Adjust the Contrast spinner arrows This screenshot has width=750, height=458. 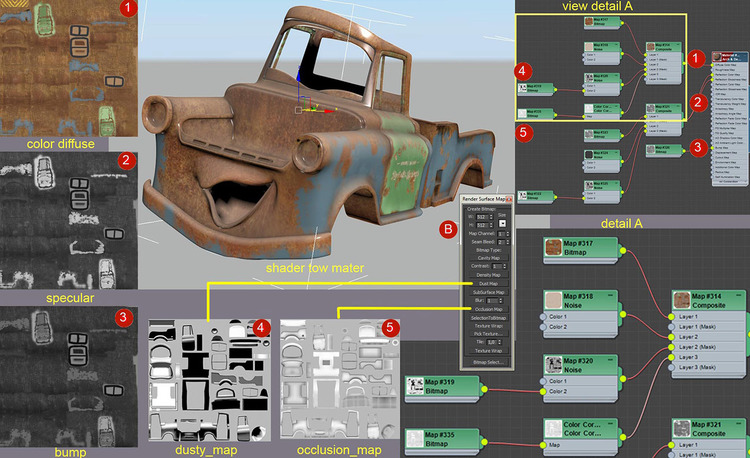pyautogui.click(x=505, y=266)
